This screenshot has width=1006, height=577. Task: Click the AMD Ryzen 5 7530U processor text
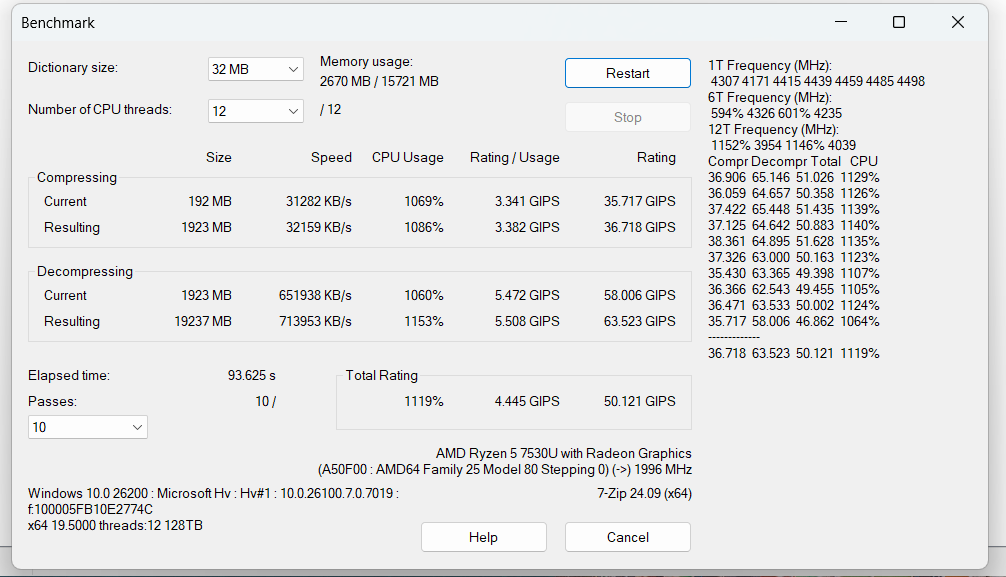tap(563, 453)
